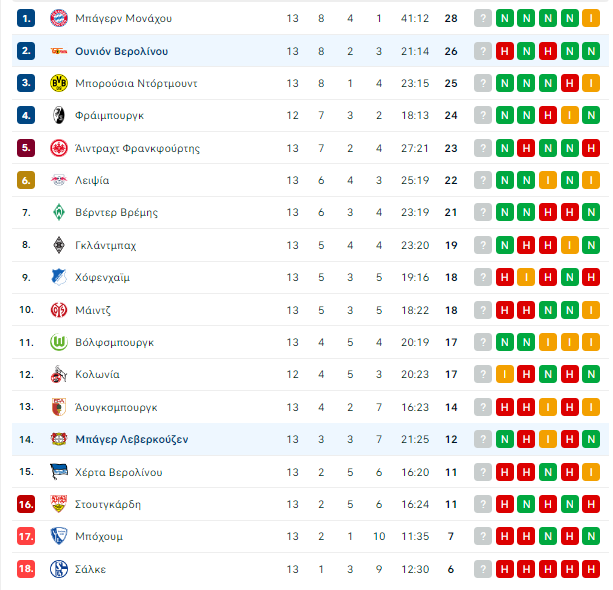Click the Γκλάντμπαχ team name
Viewport: 613px width, 590px height.
coord(106,246)
